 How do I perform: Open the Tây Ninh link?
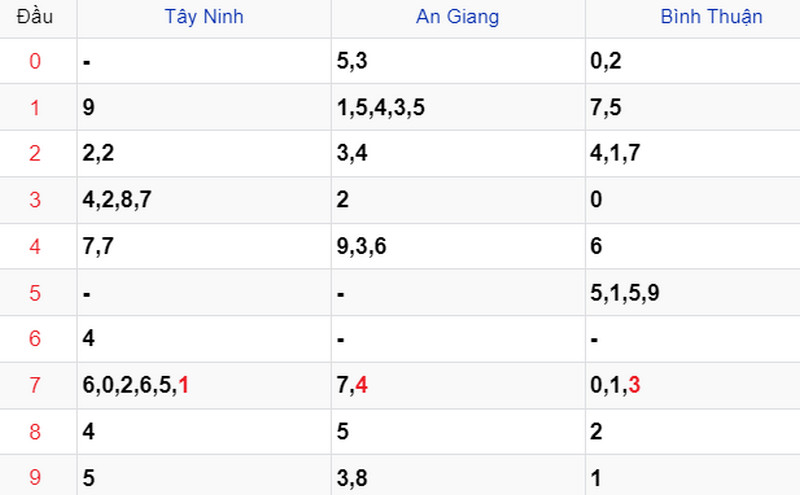tap(204, 17)
